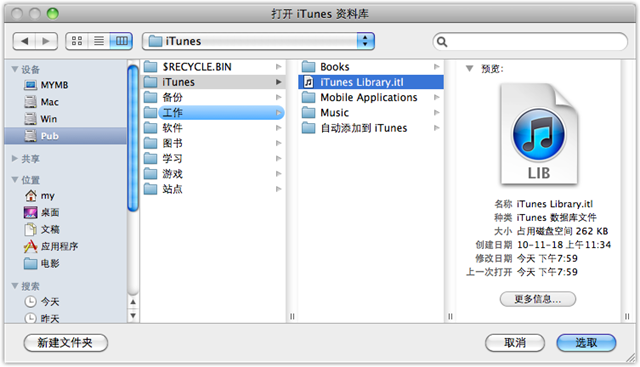Click the 修改日期 value 今天 下午7:59

[547, 258]
